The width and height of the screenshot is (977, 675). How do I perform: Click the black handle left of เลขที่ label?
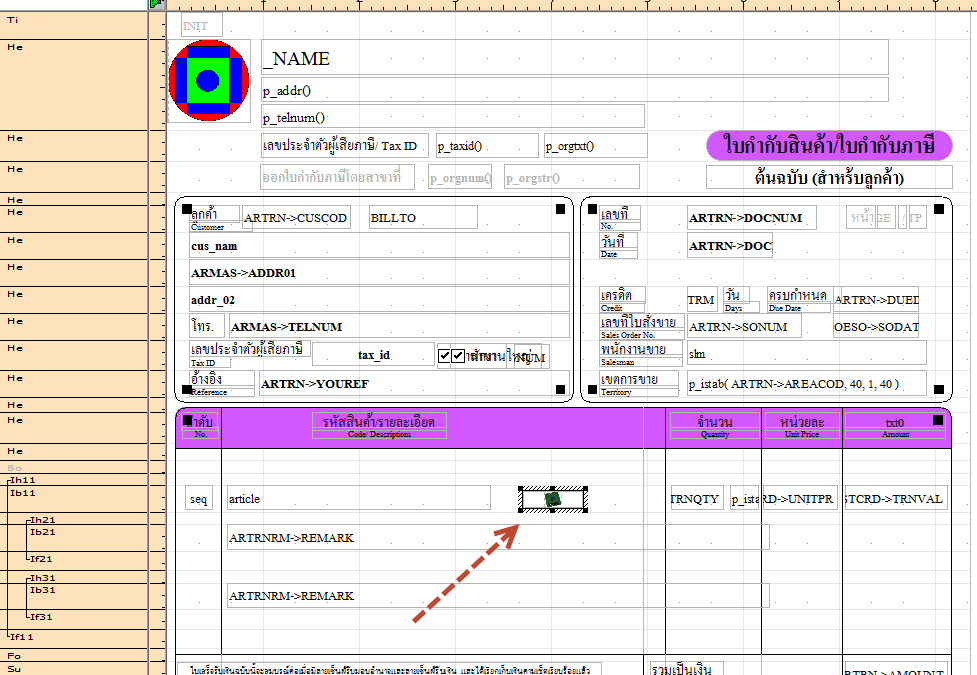pos(591,209)
